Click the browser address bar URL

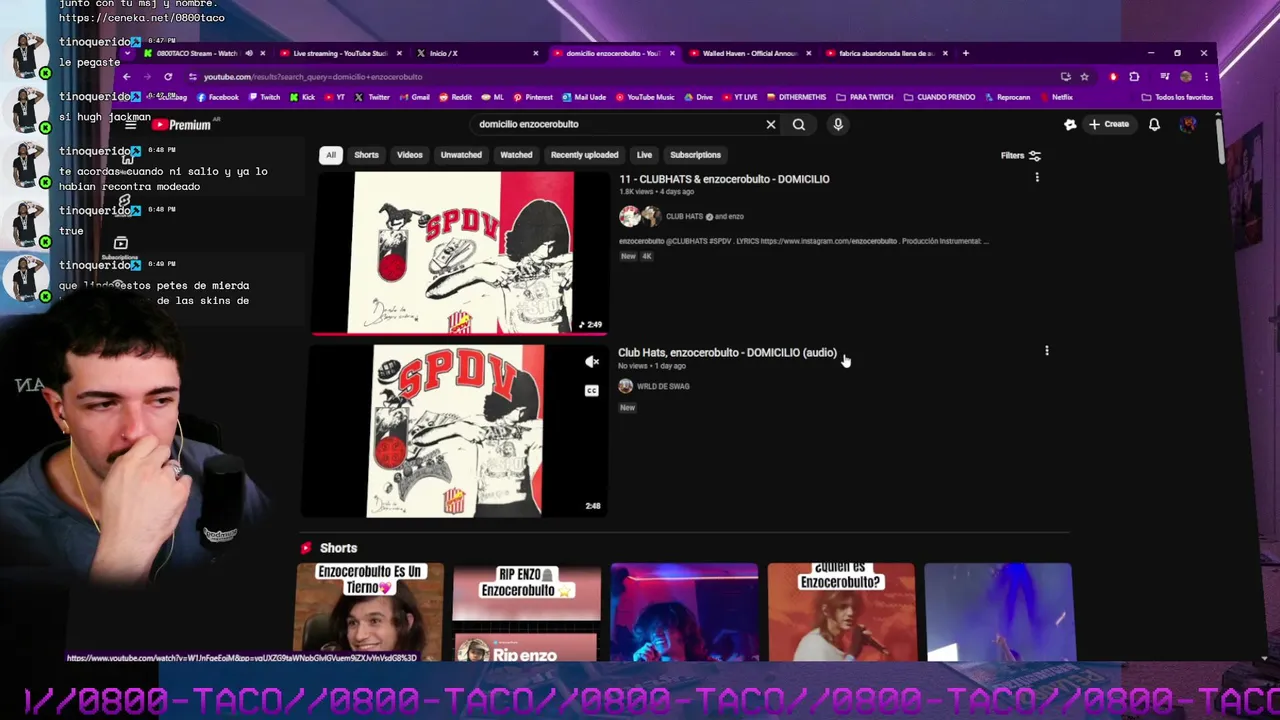pyautogui.click(x=313, y=77)
